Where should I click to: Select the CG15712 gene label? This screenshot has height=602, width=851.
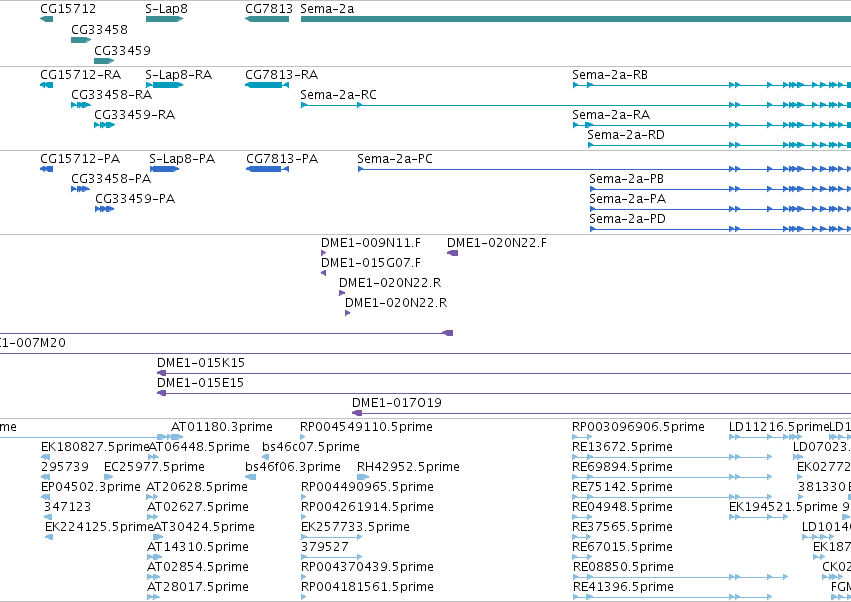point(68,9)
